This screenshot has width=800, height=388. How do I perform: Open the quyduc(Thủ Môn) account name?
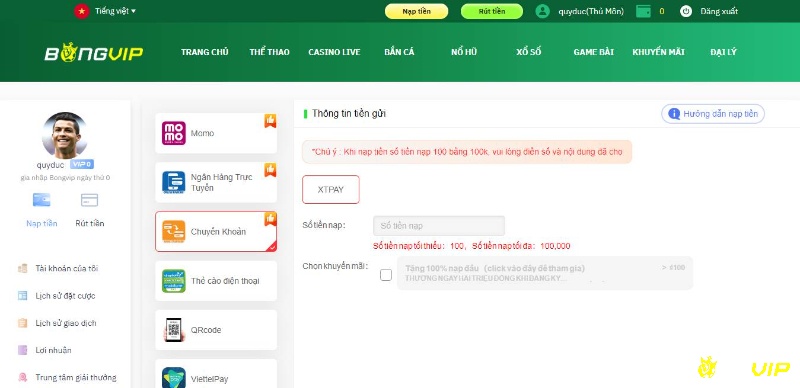point(591,11)
